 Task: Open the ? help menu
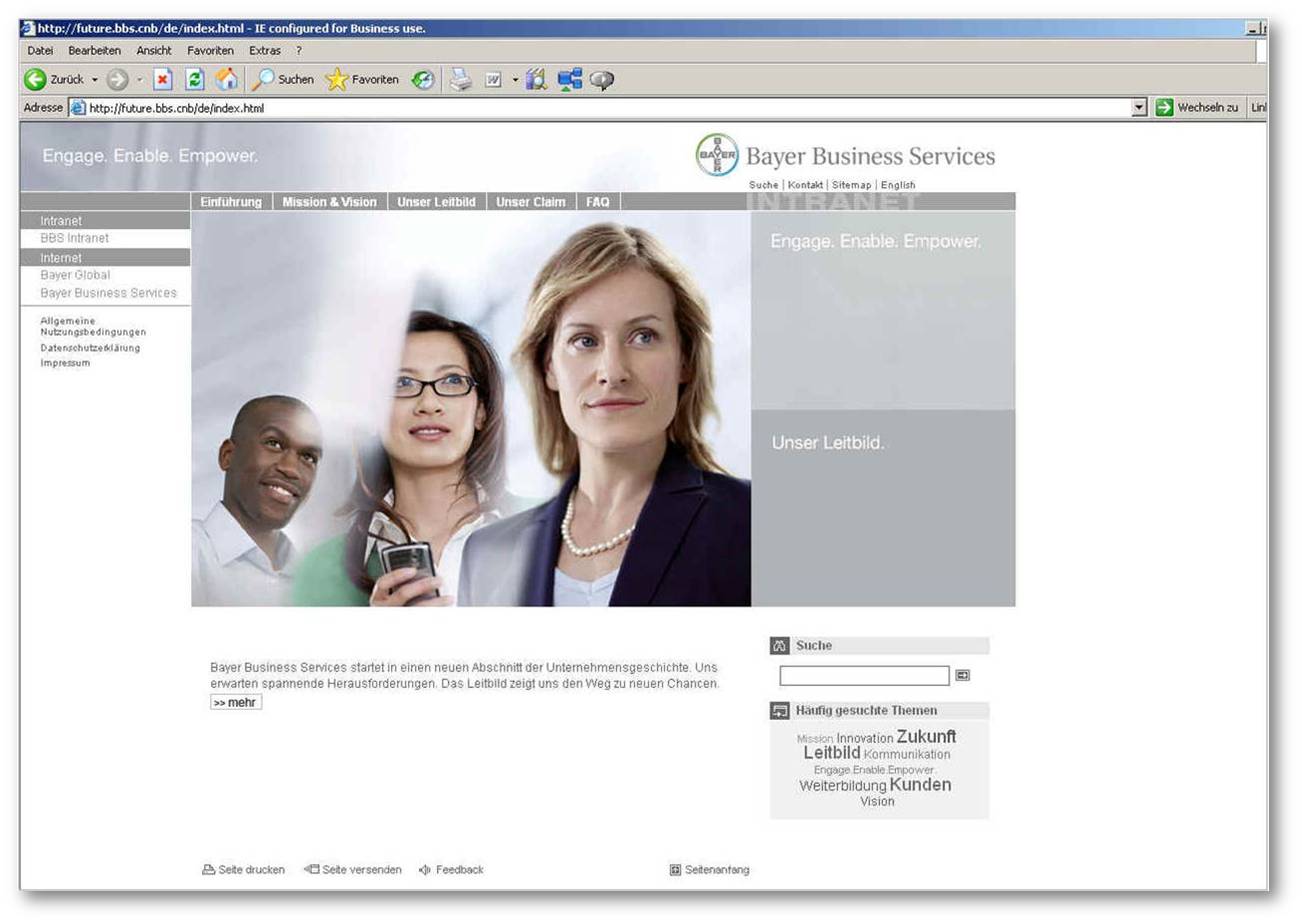point(298,50)
